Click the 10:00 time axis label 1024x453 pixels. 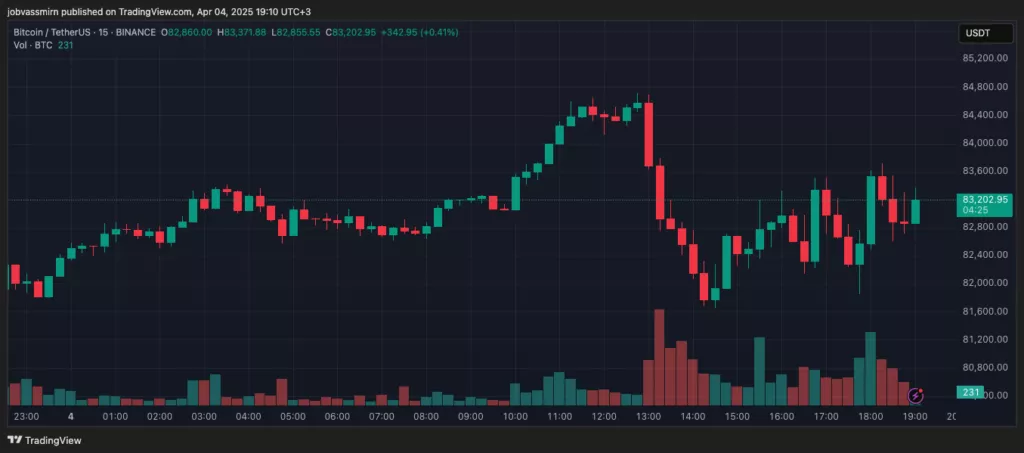tap(515, 416)
